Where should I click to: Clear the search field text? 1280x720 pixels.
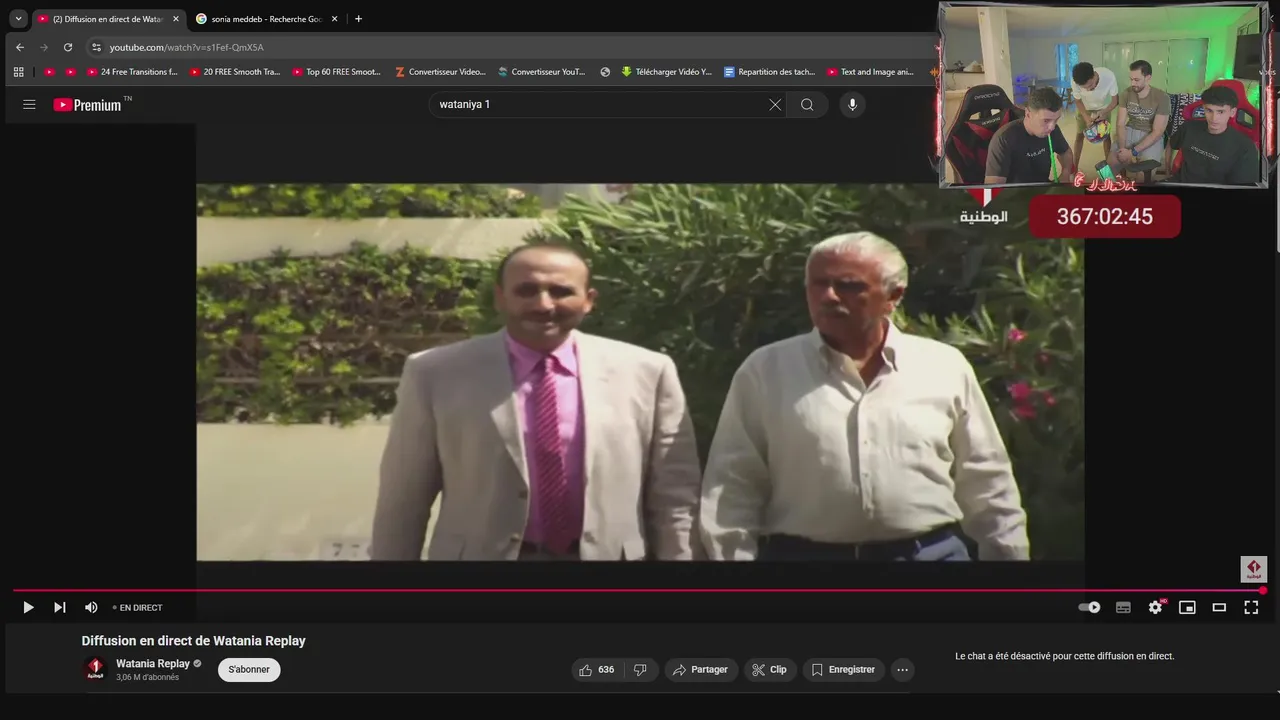(x=775, y=104)
